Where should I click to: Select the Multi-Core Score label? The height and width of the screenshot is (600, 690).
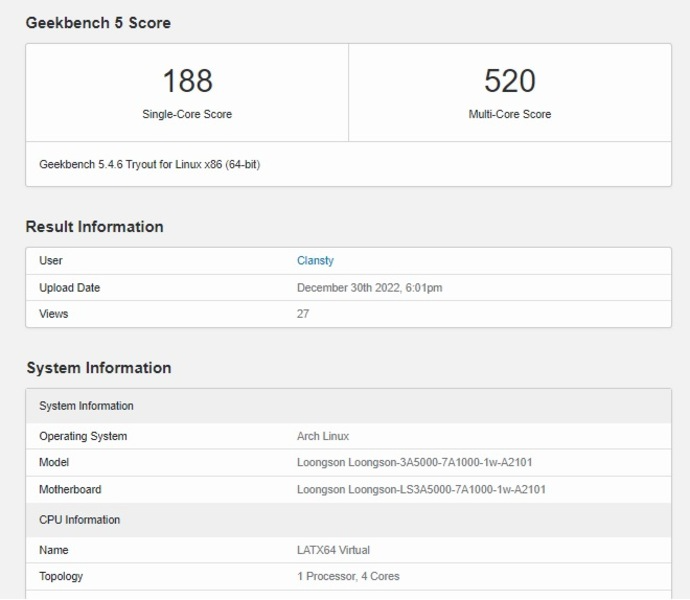point(510,114)
